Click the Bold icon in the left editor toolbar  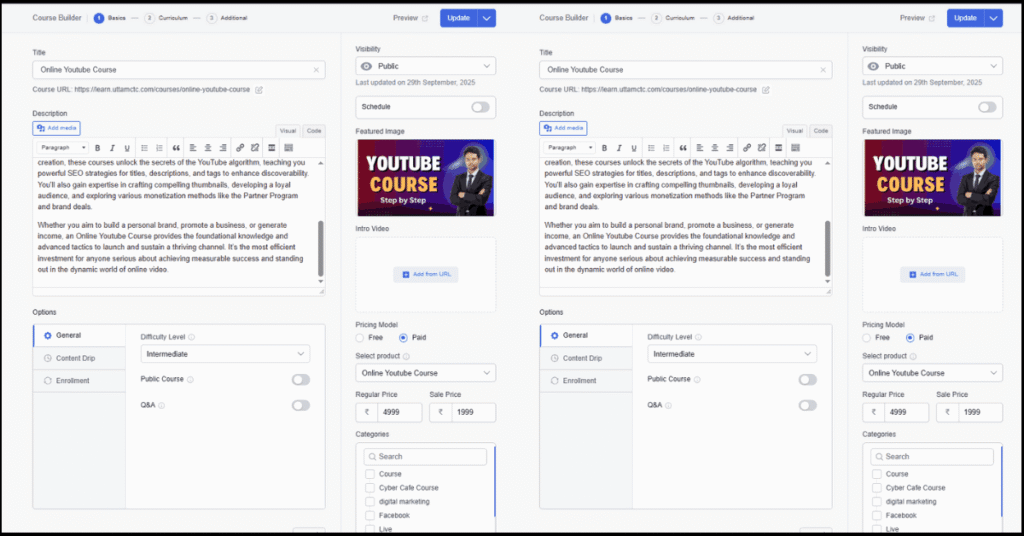coord(98,148)
